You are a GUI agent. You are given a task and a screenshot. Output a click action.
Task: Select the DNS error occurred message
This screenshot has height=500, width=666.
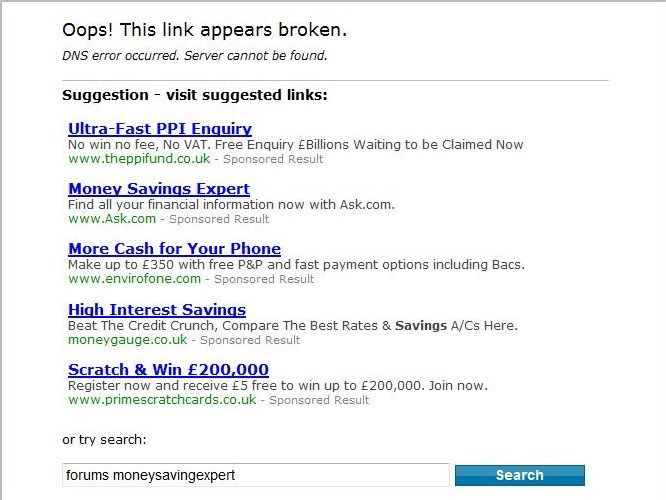click(195, 56)
